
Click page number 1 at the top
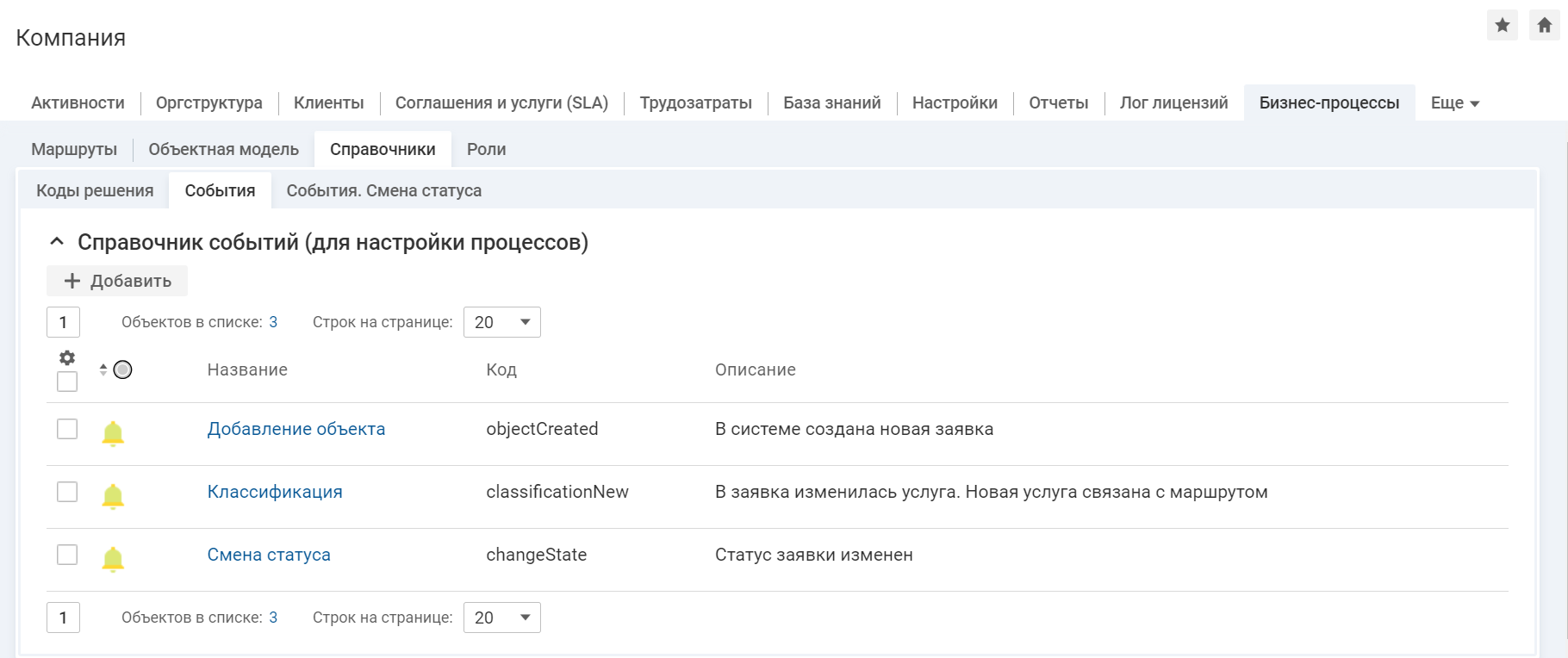coord(63,322)
